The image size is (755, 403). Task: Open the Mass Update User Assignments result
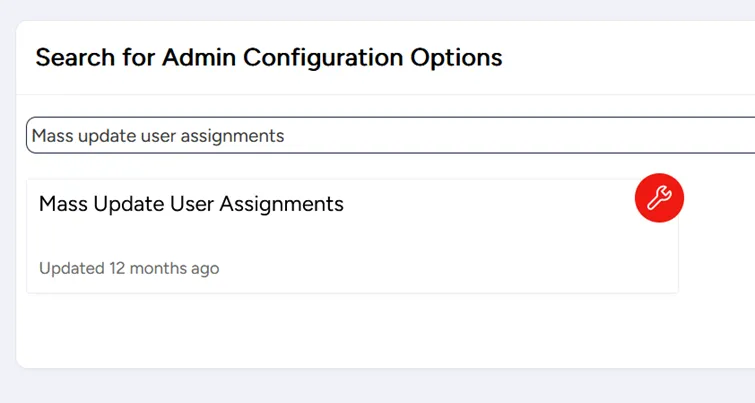(x=191, y=204)
